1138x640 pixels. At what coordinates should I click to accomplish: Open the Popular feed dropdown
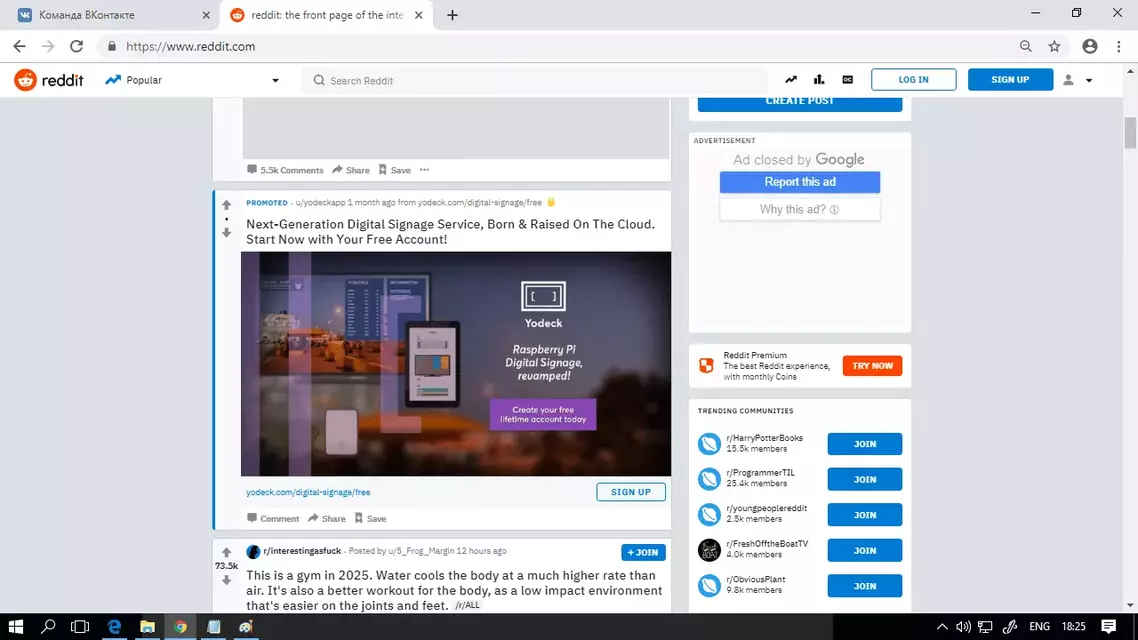pyautogui.click(x=192, y=80)
